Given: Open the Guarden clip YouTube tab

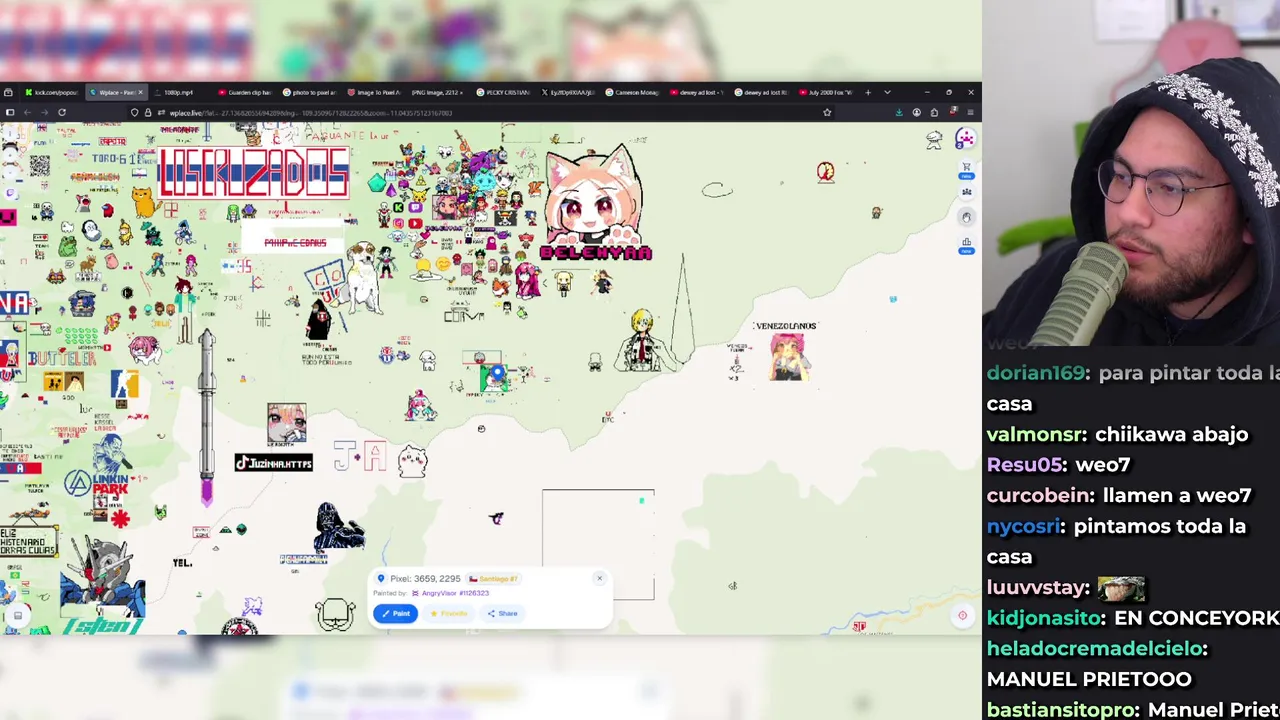Looking at the screenshot, I should click(244, 92).
